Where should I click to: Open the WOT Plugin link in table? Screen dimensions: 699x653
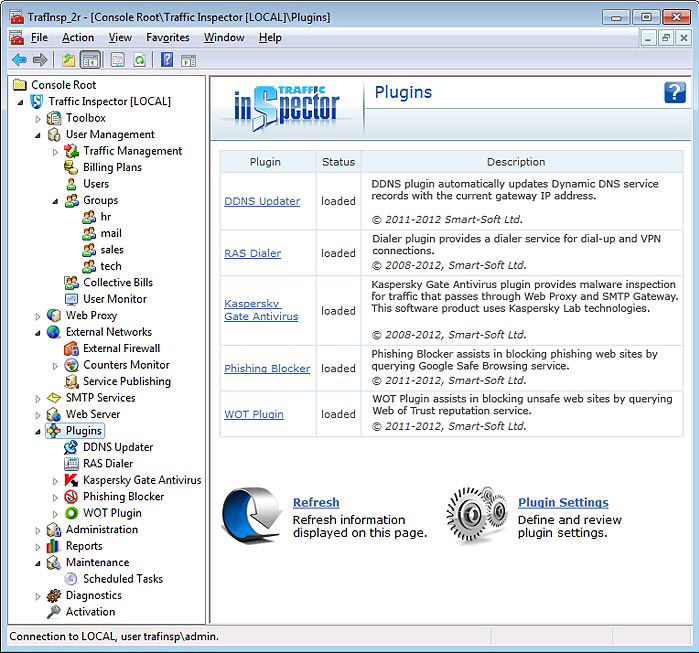(x=254, y=414)
